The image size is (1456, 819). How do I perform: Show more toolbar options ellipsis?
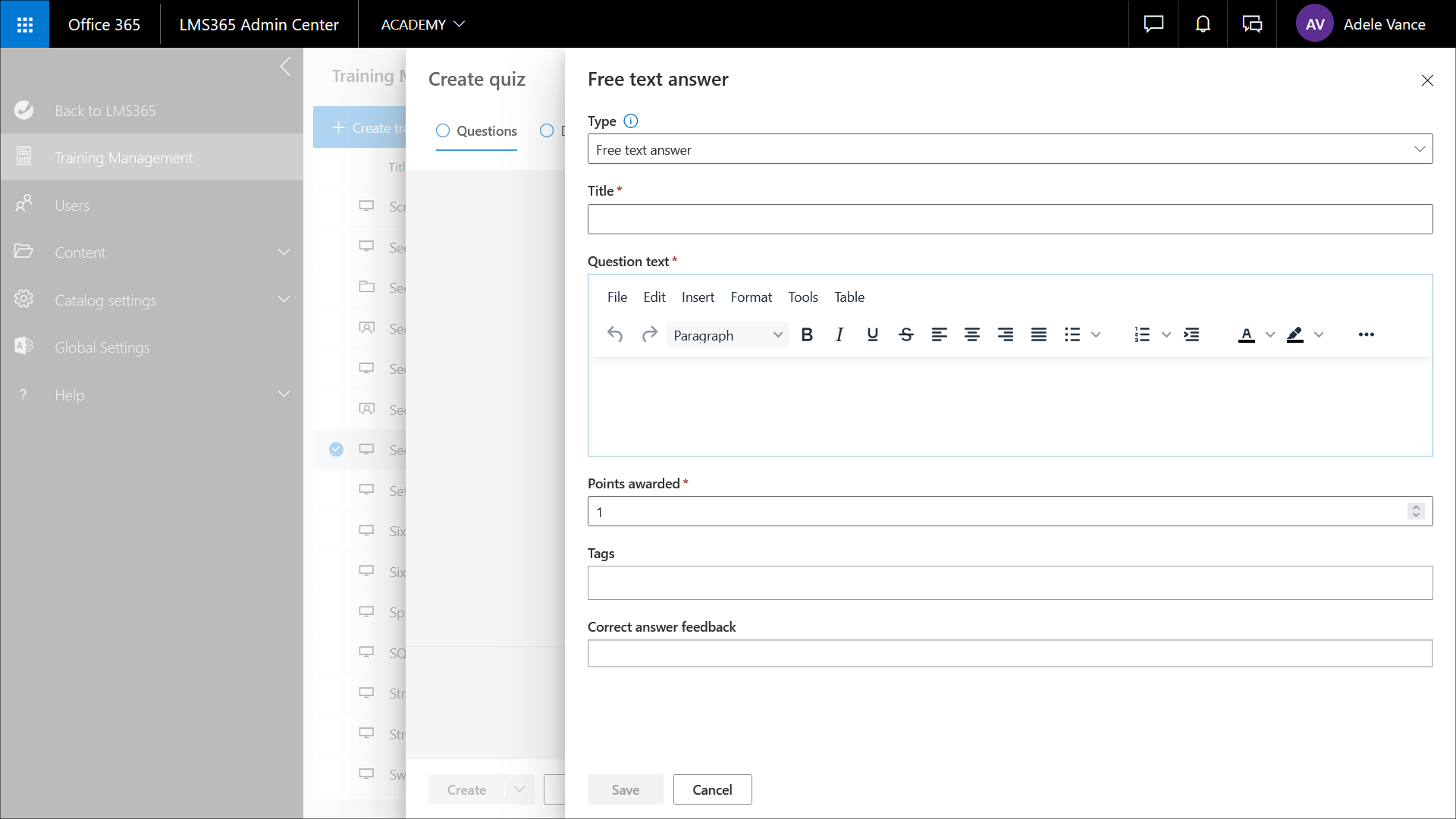click(x=1366, y=334)
